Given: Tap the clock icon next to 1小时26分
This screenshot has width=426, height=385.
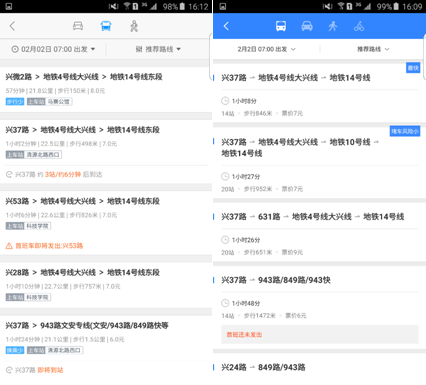Looking at the screenshot, I should 225,240.
